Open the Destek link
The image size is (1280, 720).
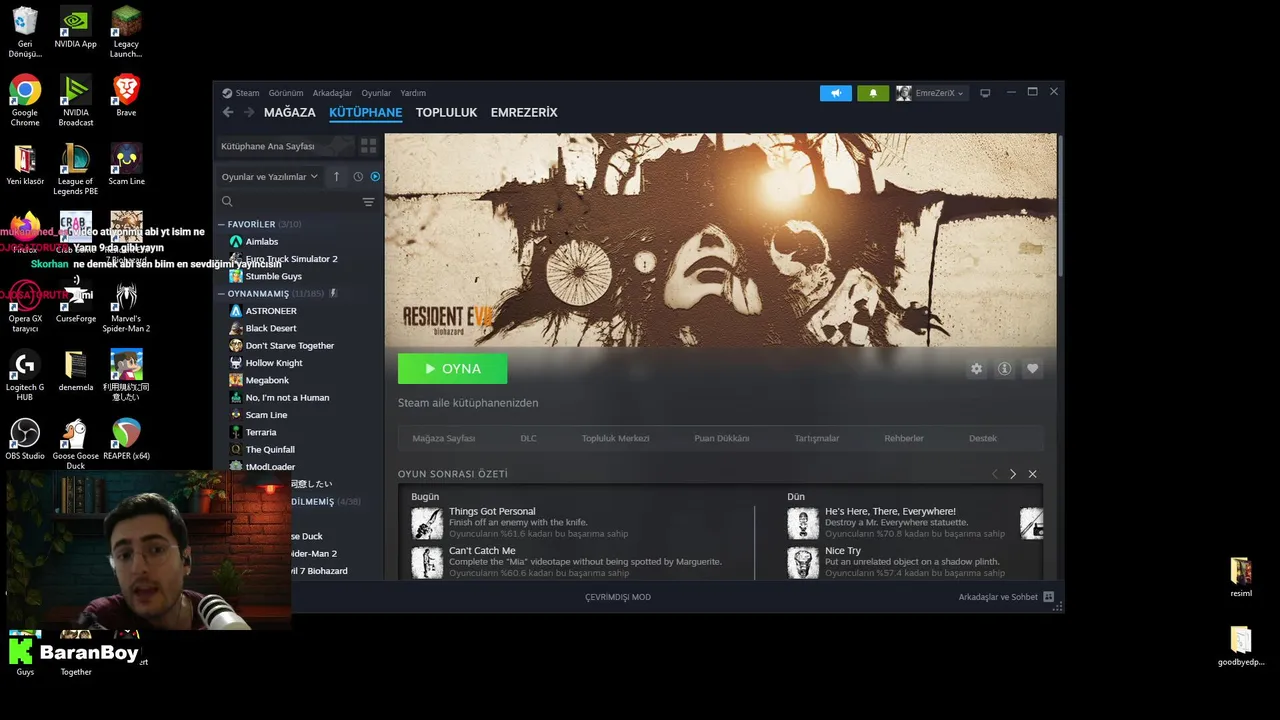coord(983,438)
